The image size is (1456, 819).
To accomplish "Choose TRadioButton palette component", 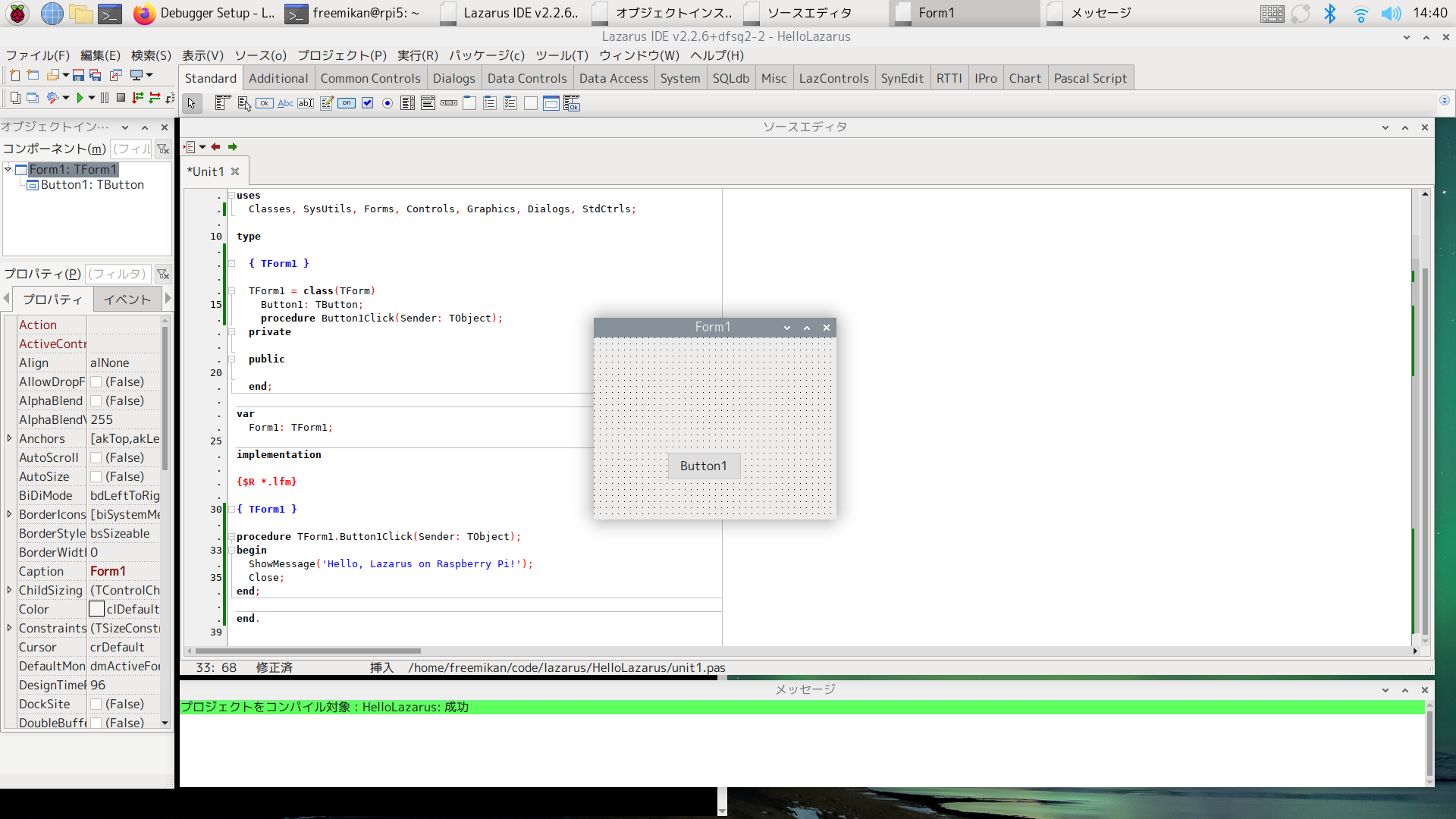I will [388, 103].
